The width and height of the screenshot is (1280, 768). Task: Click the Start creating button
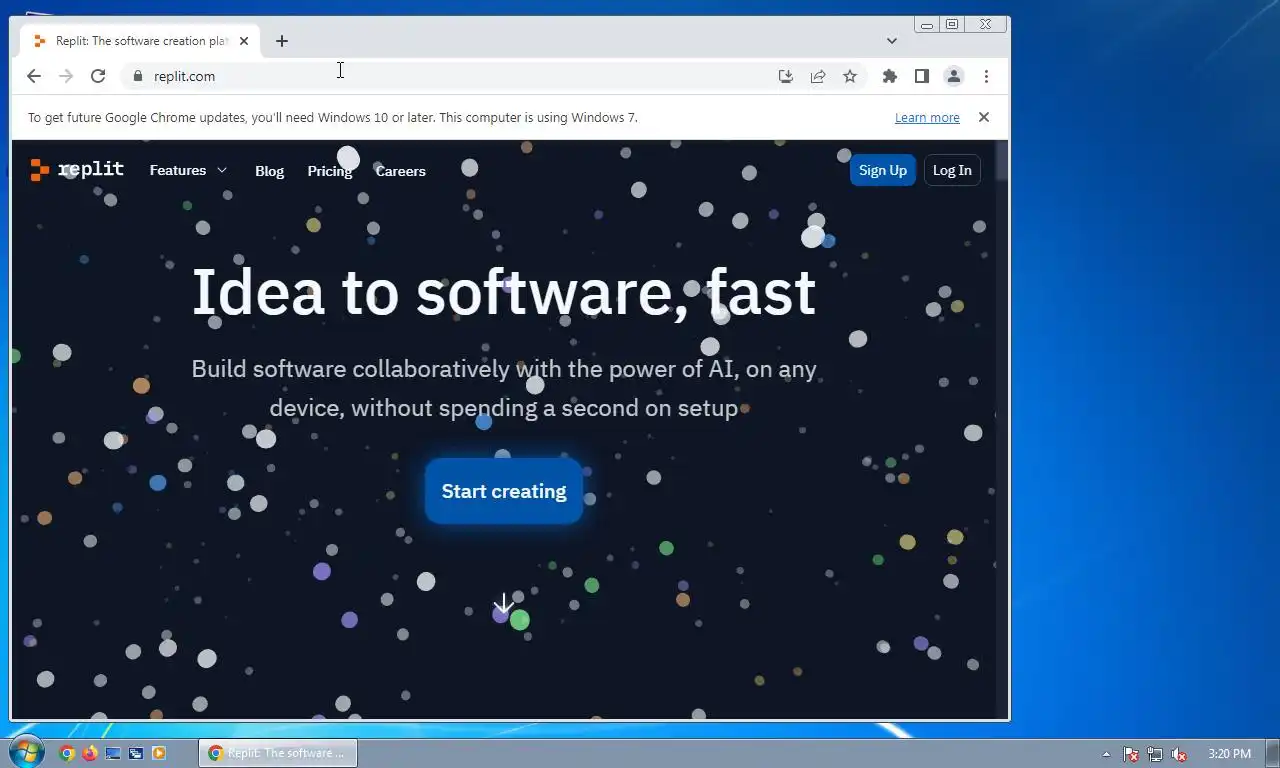(x=504, y=491)
